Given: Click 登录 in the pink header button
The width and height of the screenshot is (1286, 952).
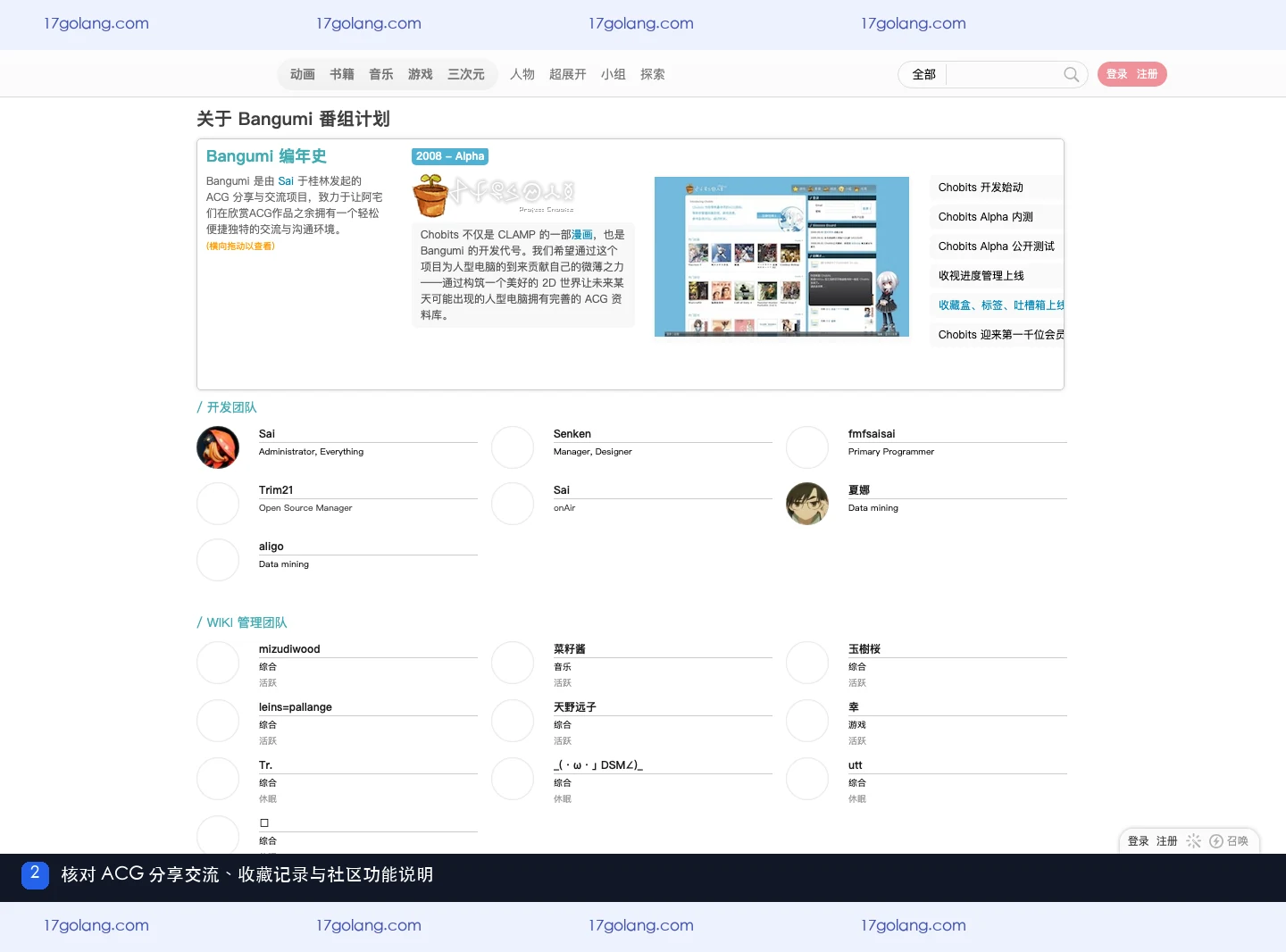Looking at the screenshot, I should (1116, 74).
